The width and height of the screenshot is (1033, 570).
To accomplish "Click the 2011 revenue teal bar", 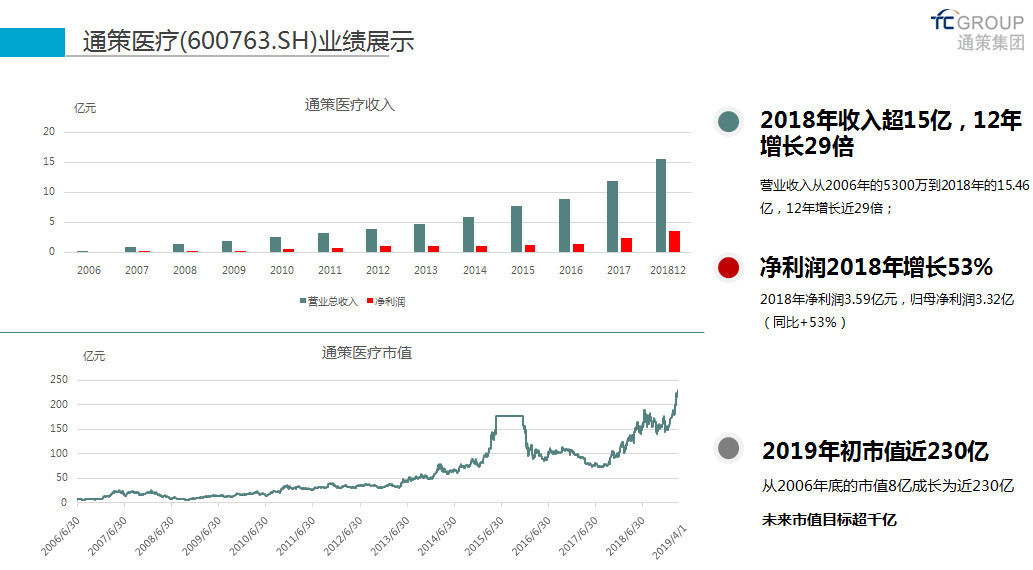I will tap(323, 242).
